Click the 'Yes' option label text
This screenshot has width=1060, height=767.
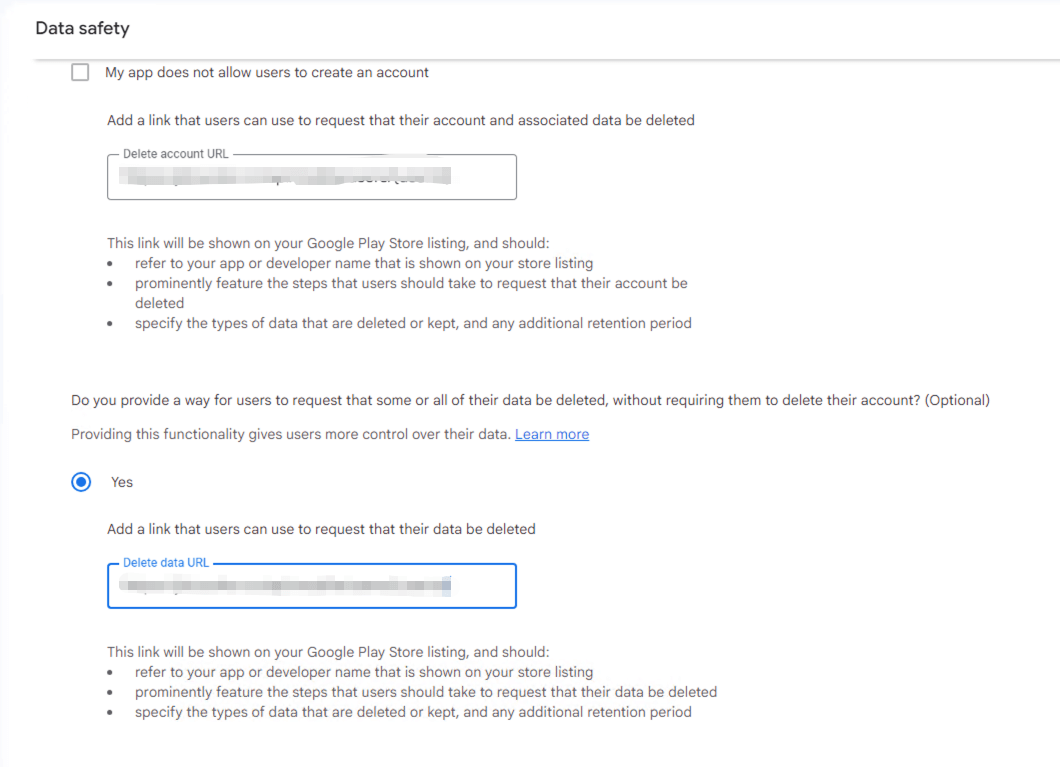[122, 482]
